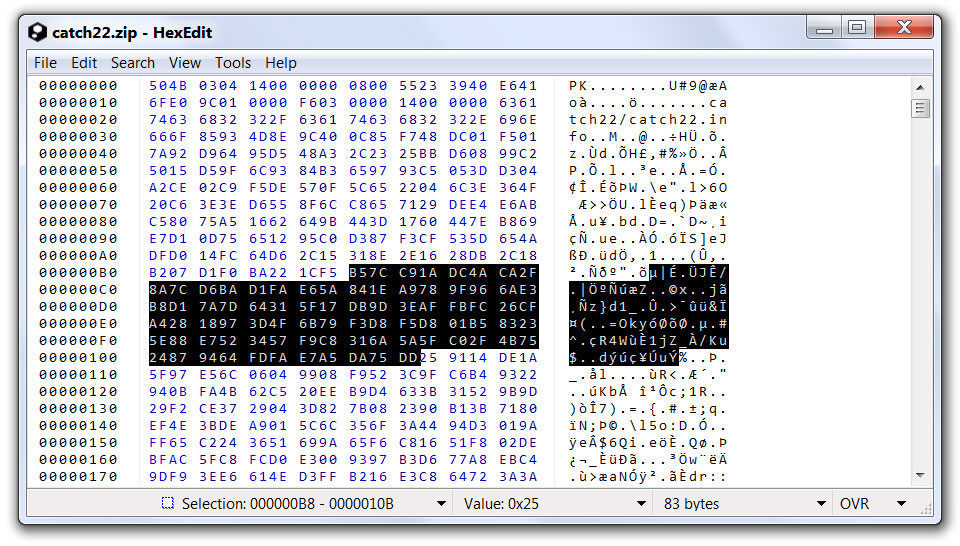Screen dimensions: 960x546
Task: Toggle the OVR overwrite mode indicator
Action: pyautogui.click(x=855, y=504)
